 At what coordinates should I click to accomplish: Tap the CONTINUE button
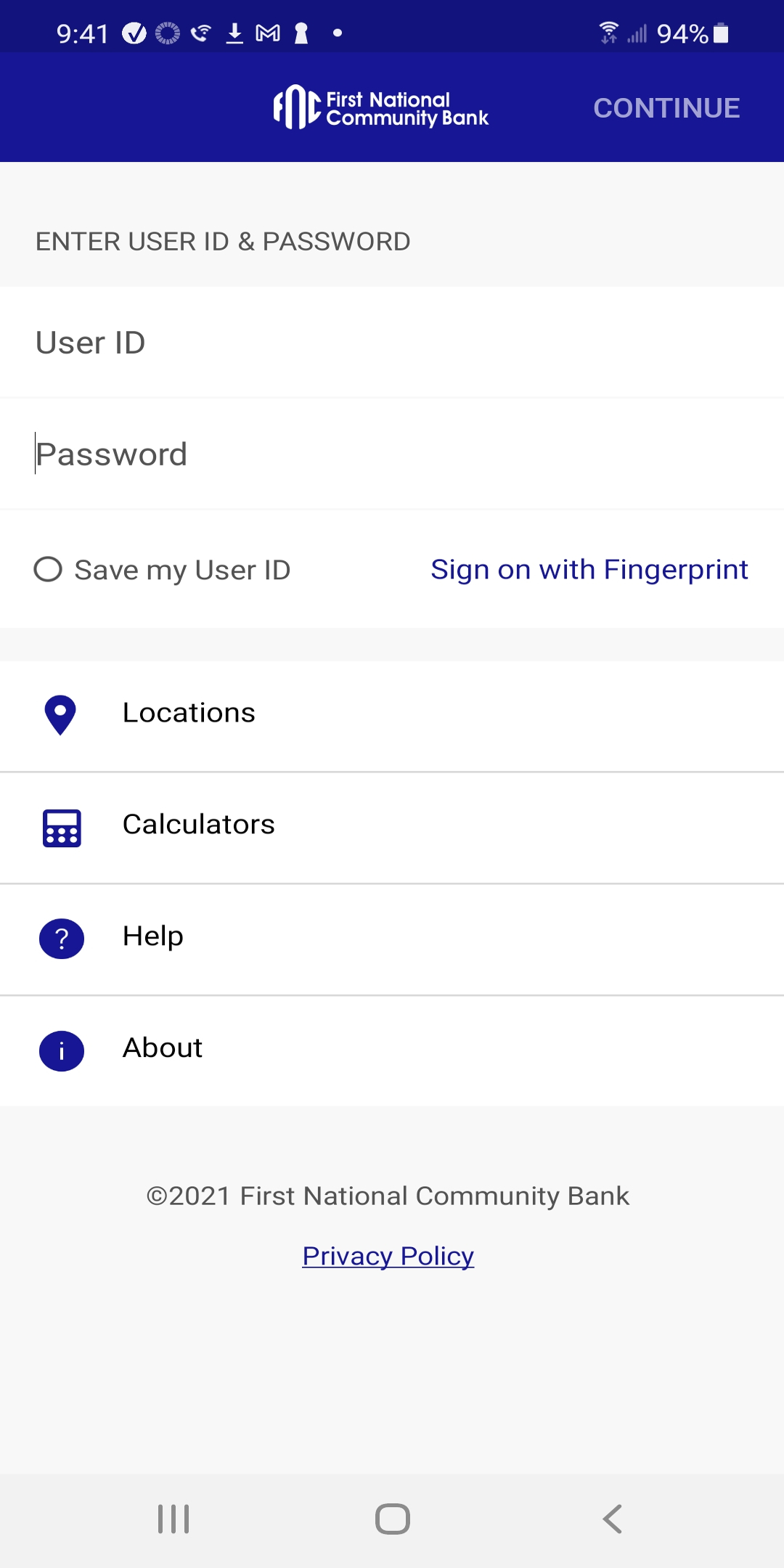click(666, 108)
